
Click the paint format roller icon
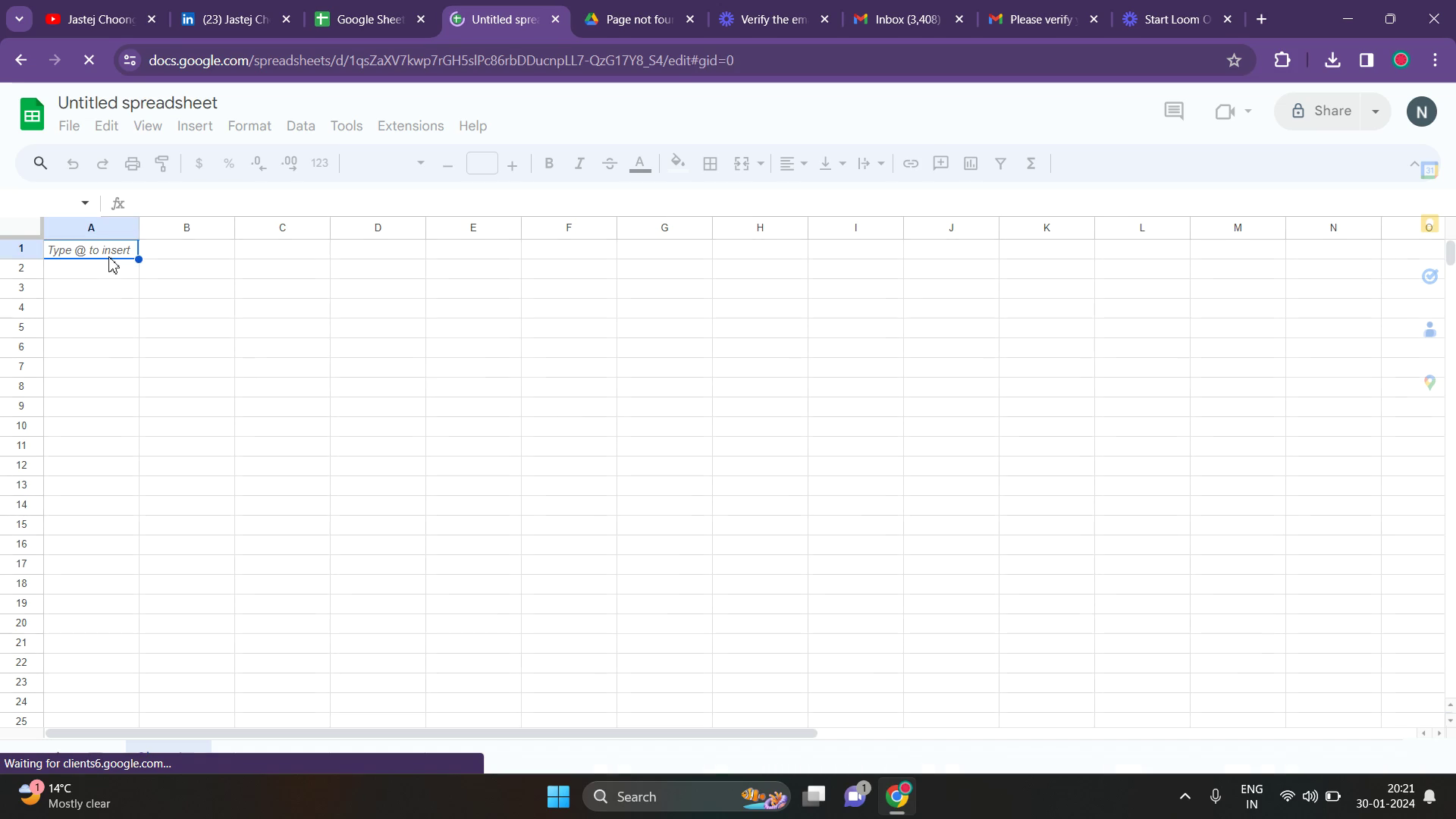(x=162, y=164)
